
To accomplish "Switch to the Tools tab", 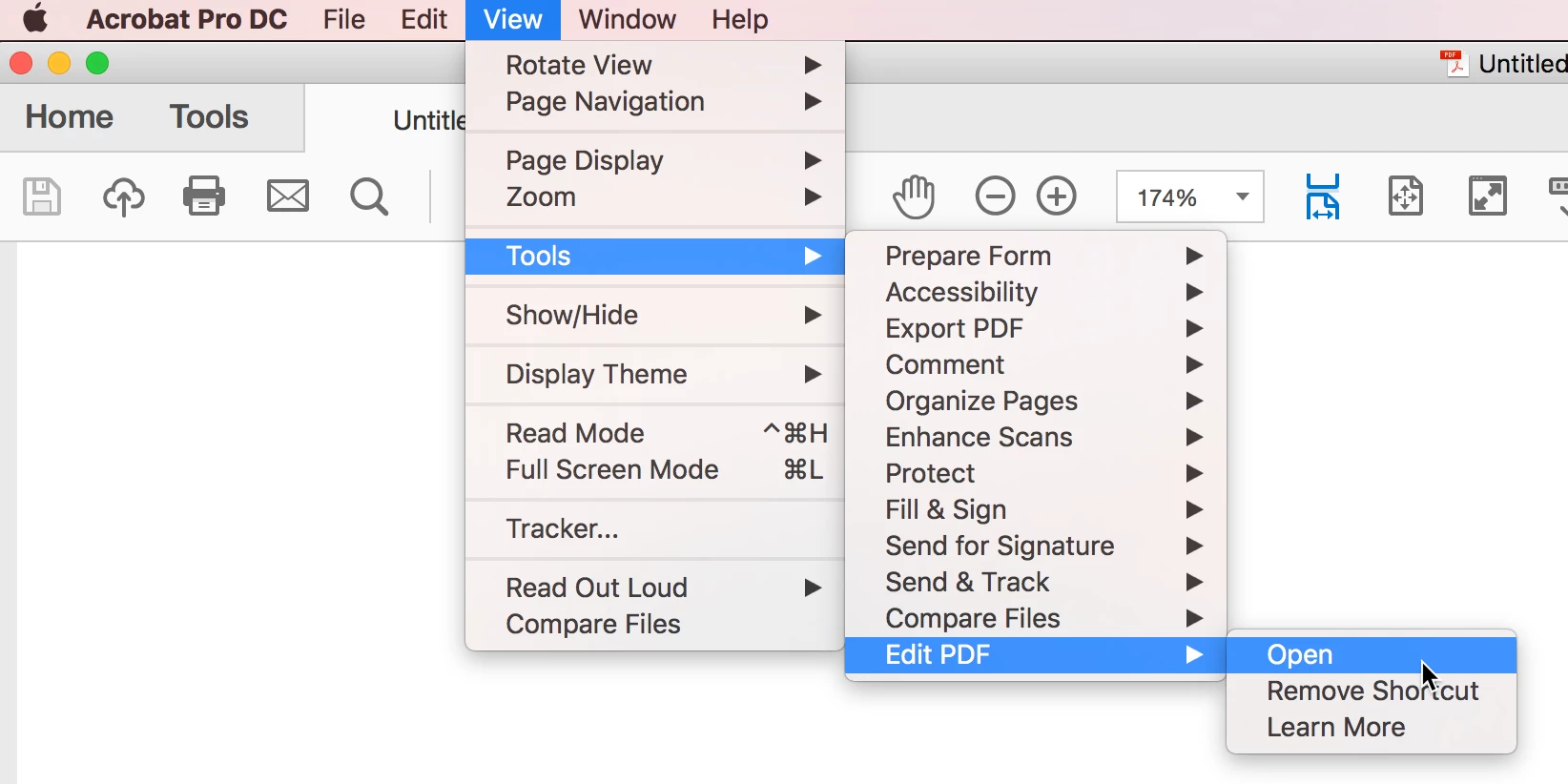I will [x=209, y=116].
